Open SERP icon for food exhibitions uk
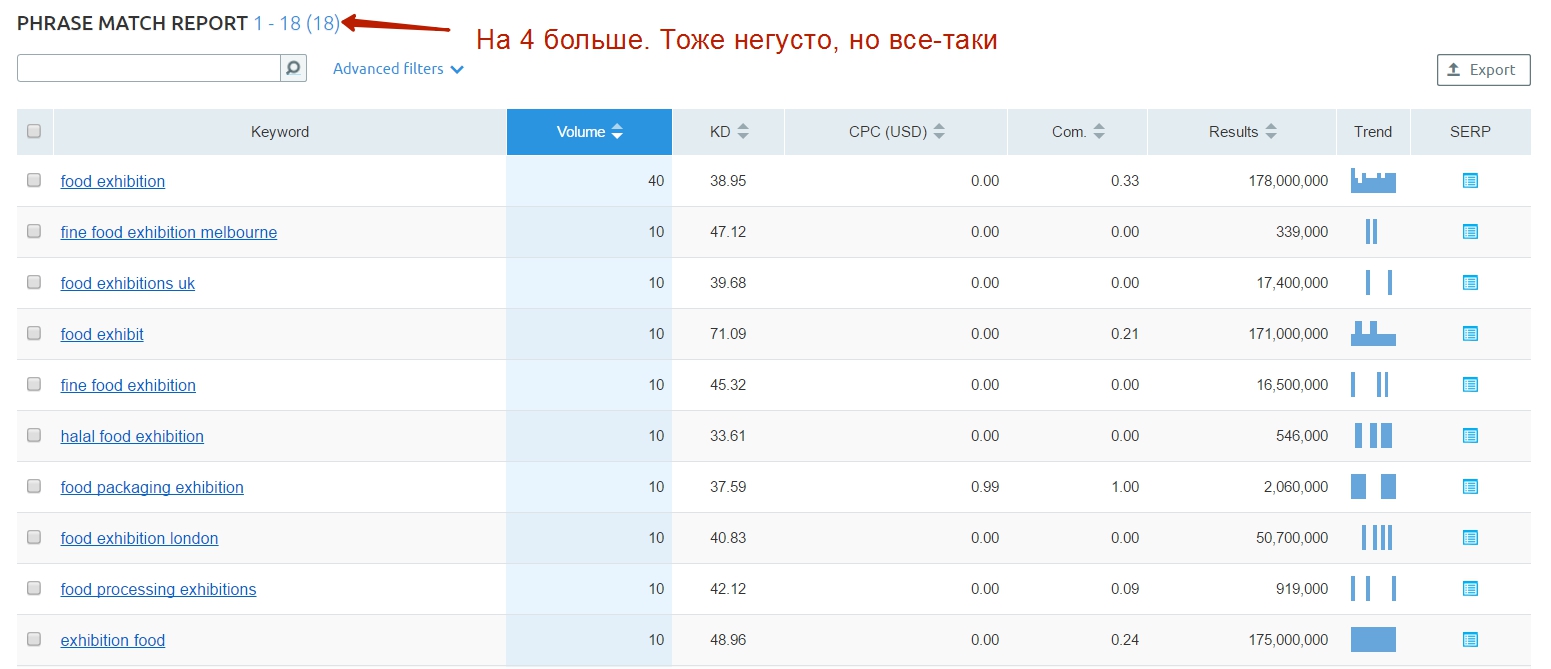The image size is (1551, 669). coord(1470,283)
